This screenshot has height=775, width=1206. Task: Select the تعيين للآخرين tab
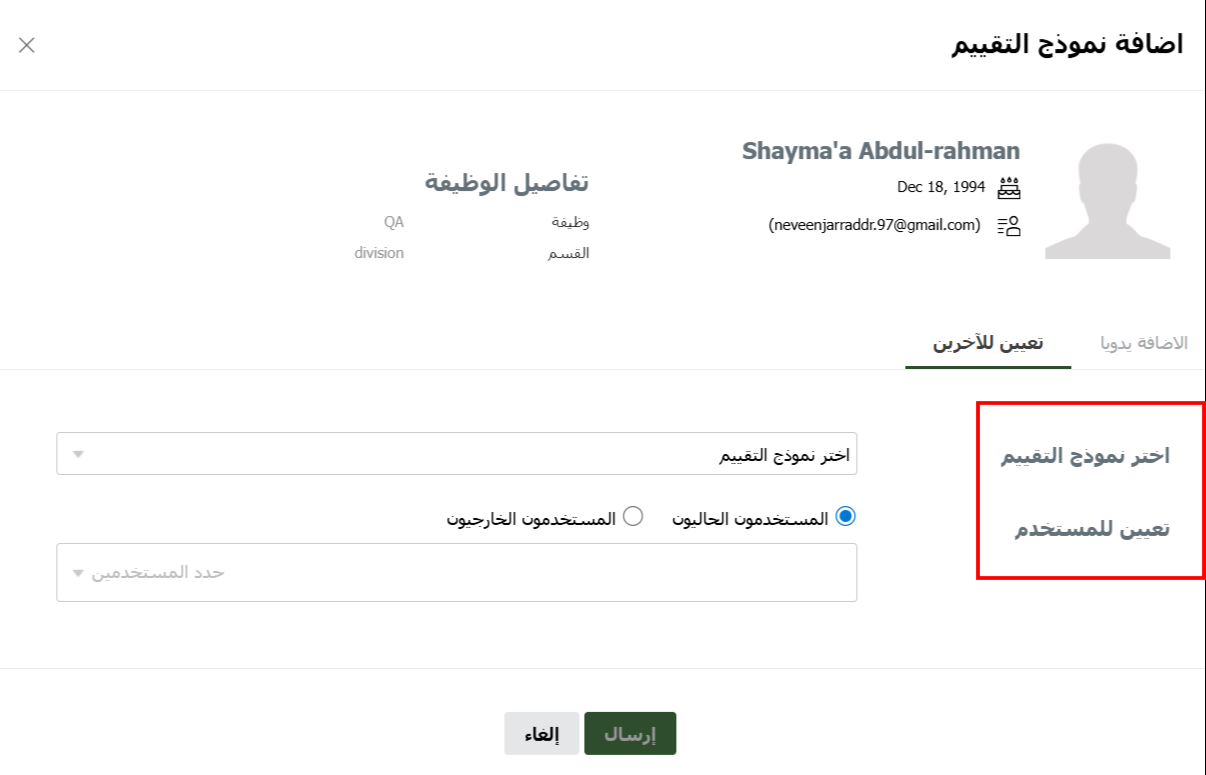pos(988,343)
